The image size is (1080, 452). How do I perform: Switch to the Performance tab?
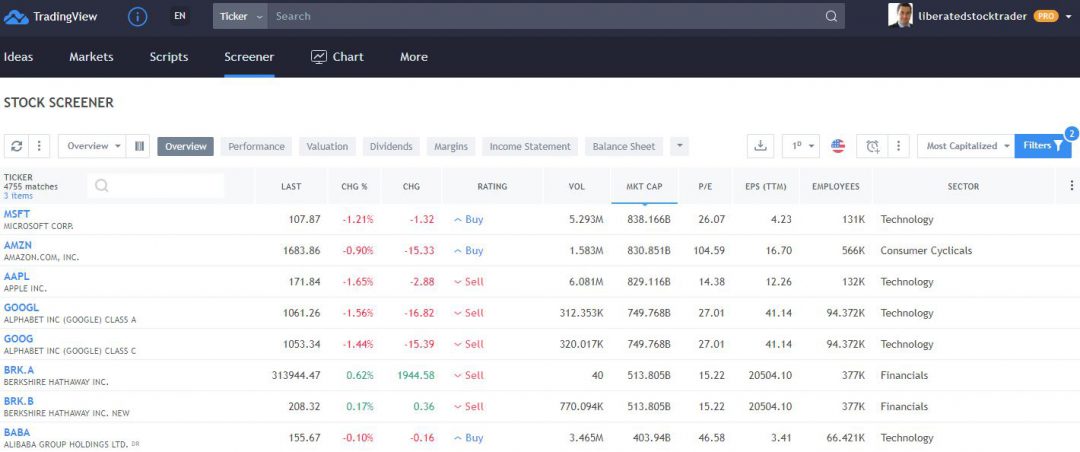coord(256,146)
